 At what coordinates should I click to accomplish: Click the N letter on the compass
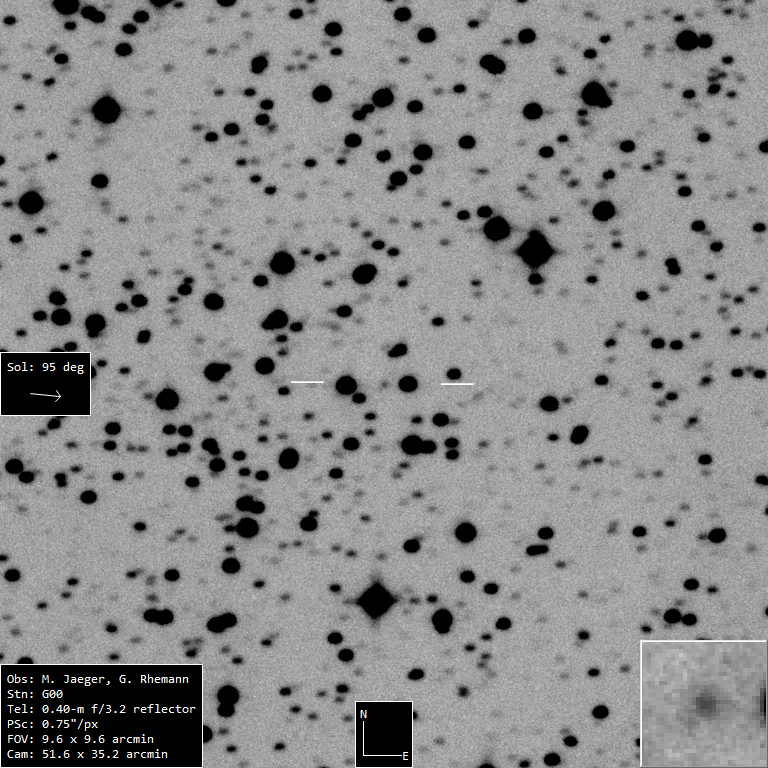click(x=364, y=714)
